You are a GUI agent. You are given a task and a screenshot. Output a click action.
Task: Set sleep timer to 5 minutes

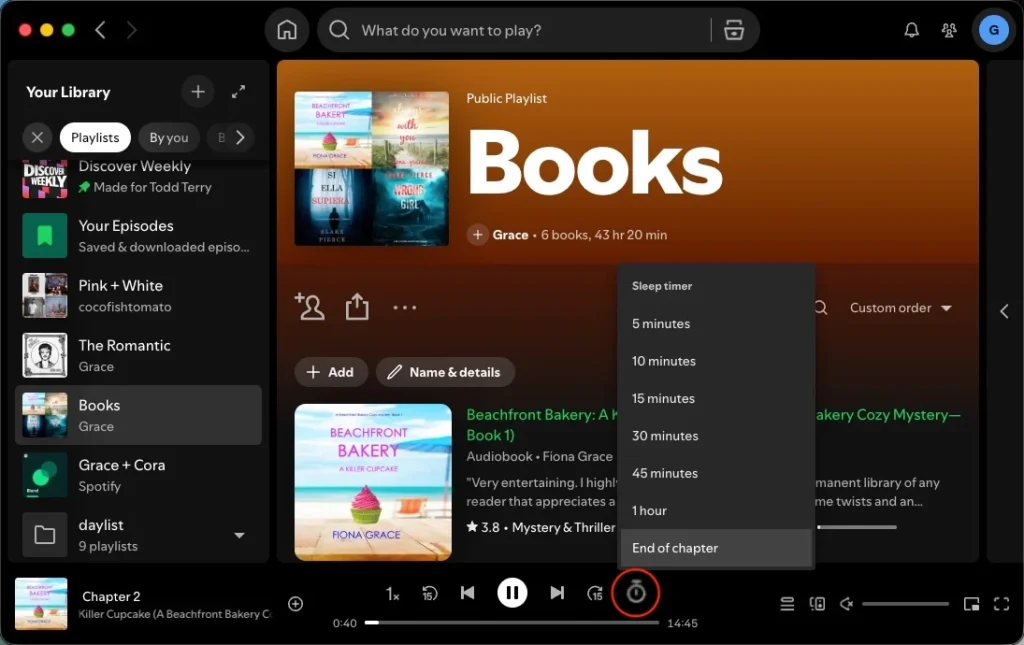point(715,323)
